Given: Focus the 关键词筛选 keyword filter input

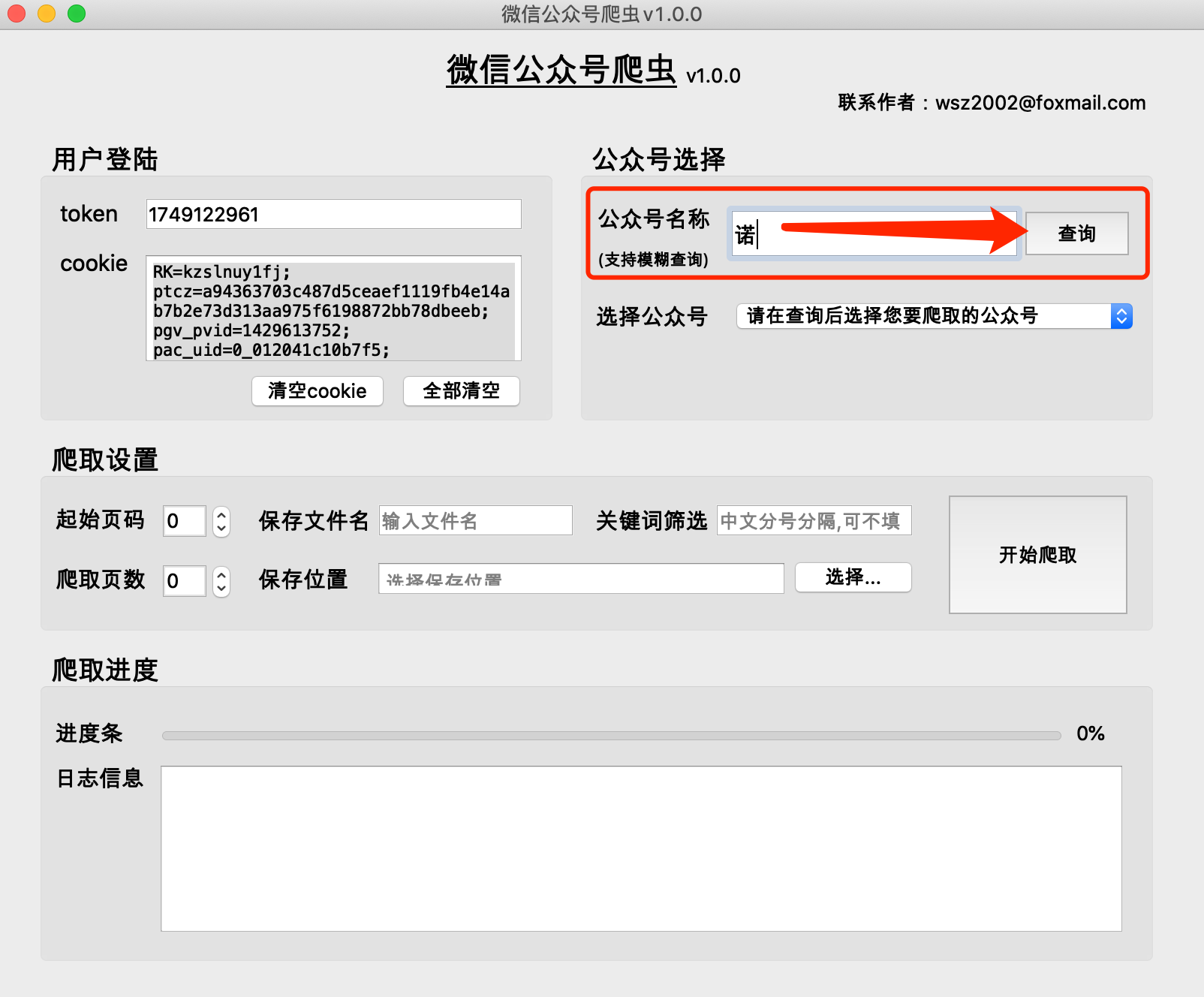Looking at the screenshot, I should pyautogui.click(x=814, y=520).
